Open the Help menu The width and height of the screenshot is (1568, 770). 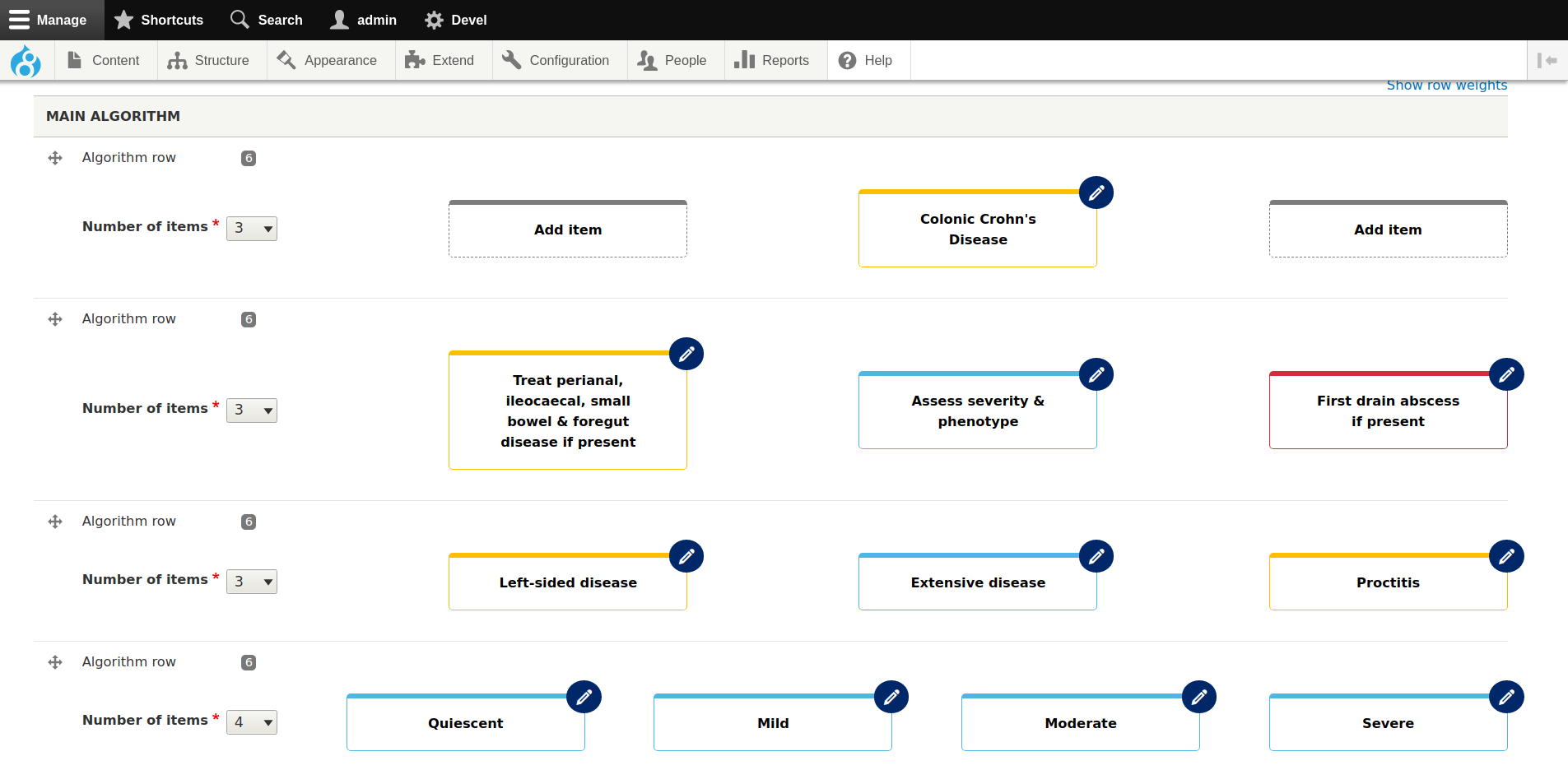[869, 60]
